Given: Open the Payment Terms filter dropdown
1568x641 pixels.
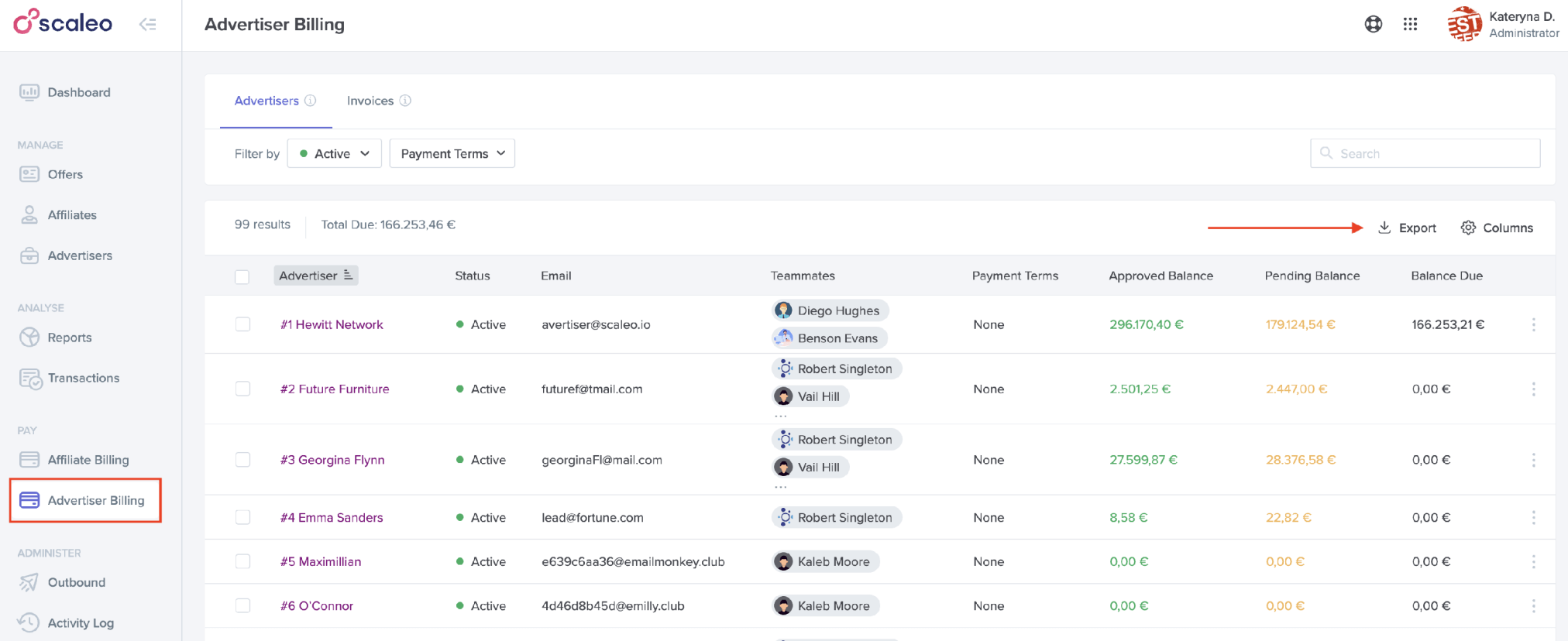Looking at the screenshot, I should (452, 153).
